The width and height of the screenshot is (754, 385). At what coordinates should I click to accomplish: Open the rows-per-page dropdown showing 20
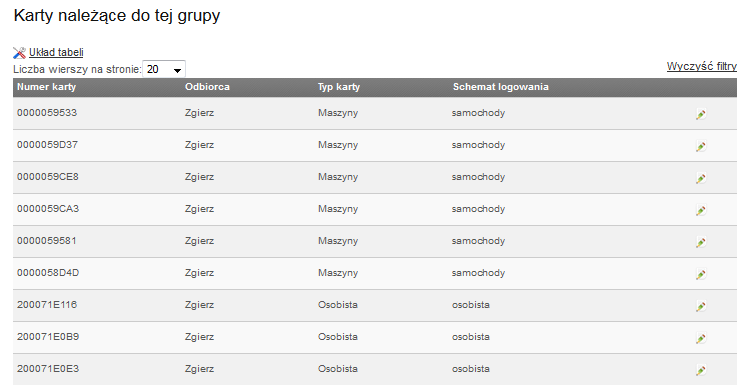164,69
